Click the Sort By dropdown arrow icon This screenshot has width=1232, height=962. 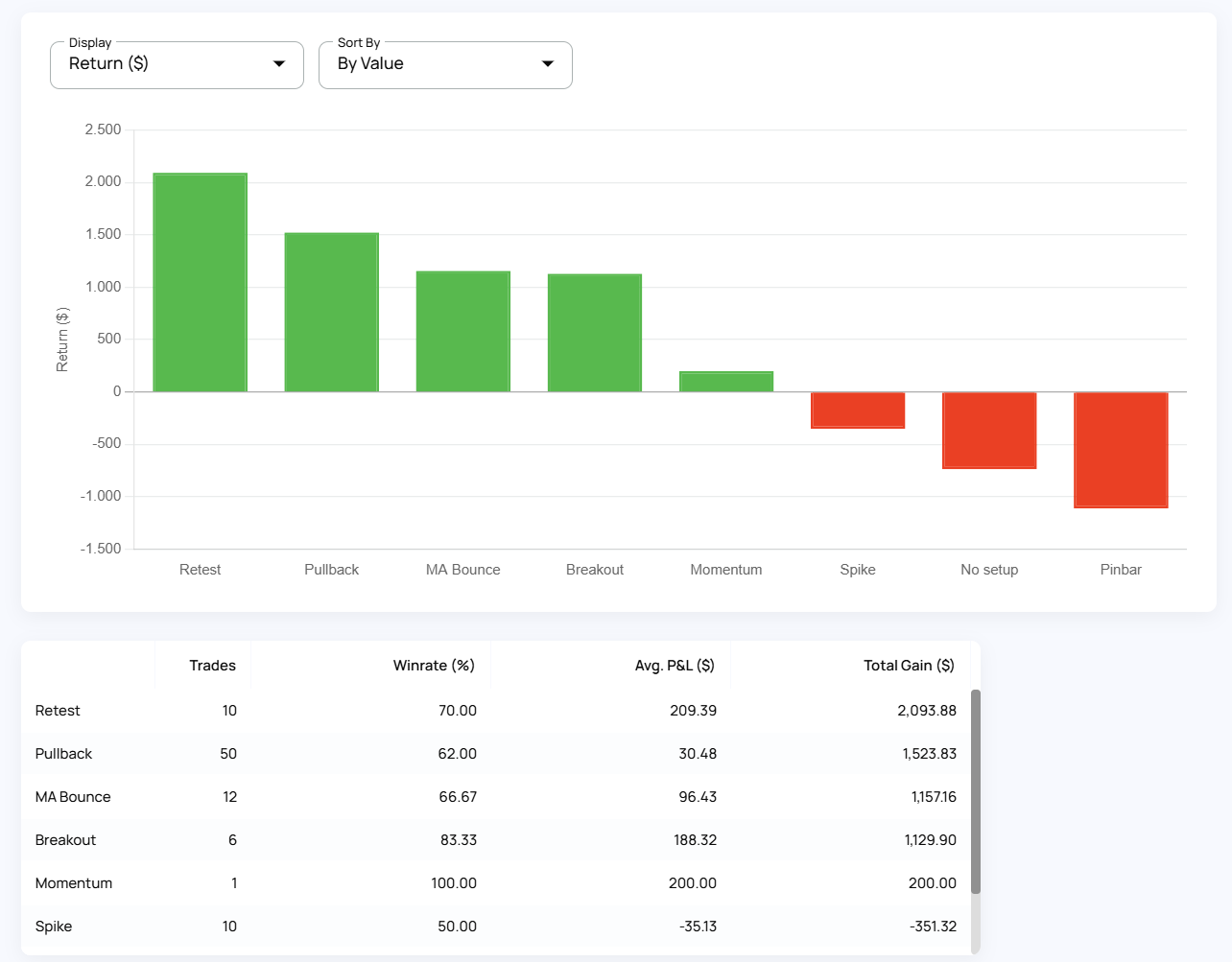548,64
